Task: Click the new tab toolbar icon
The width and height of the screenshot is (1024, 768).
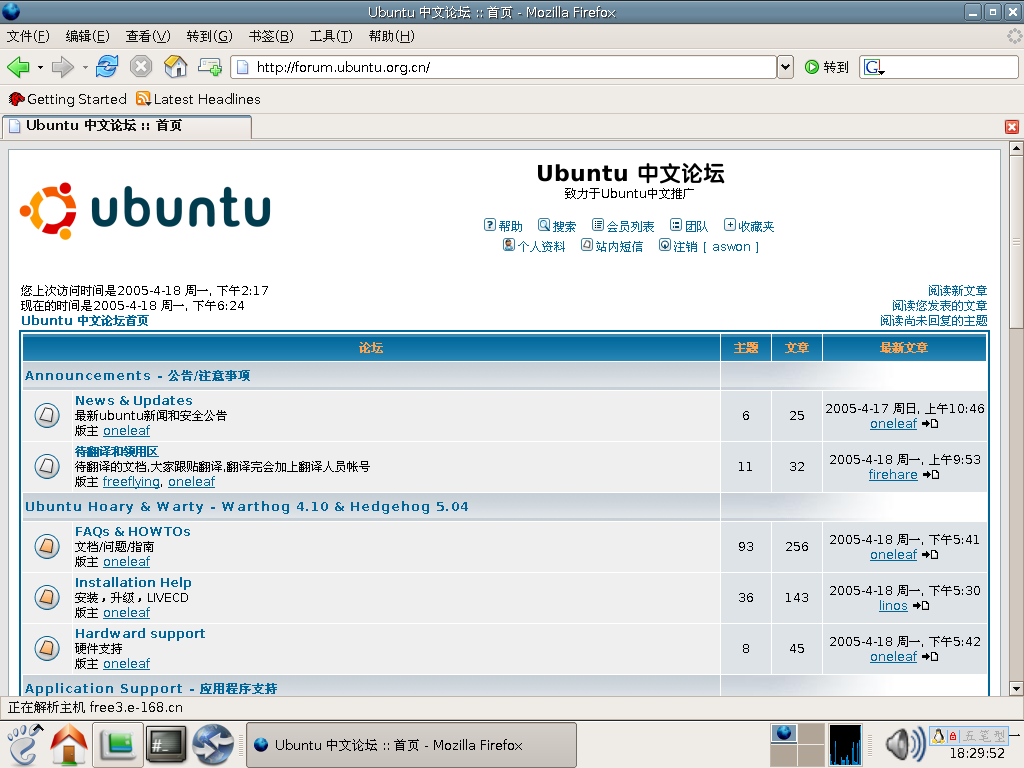Action: pyautogui.click(x=210, y=67)
